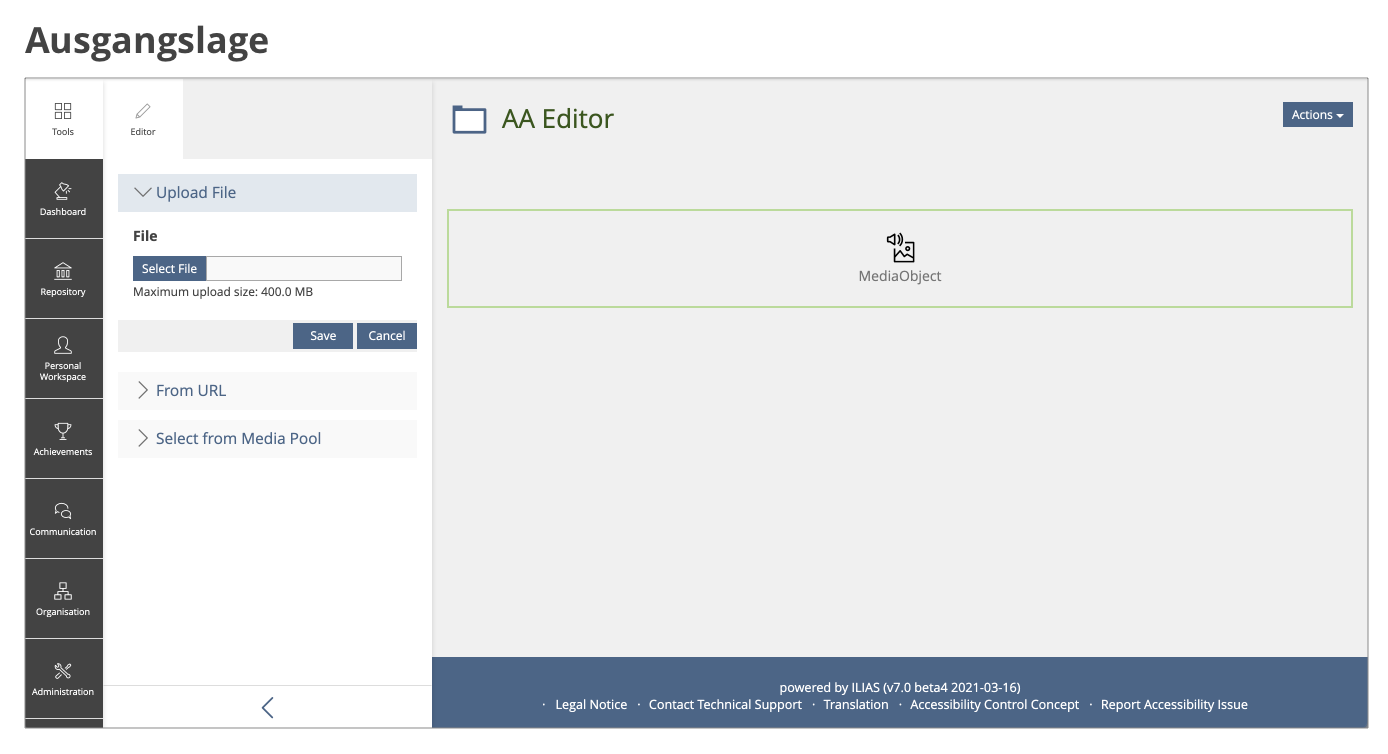1388x754 pixels.
Task: Click the AA Editor folder icon
Action: tap(469, 120)
